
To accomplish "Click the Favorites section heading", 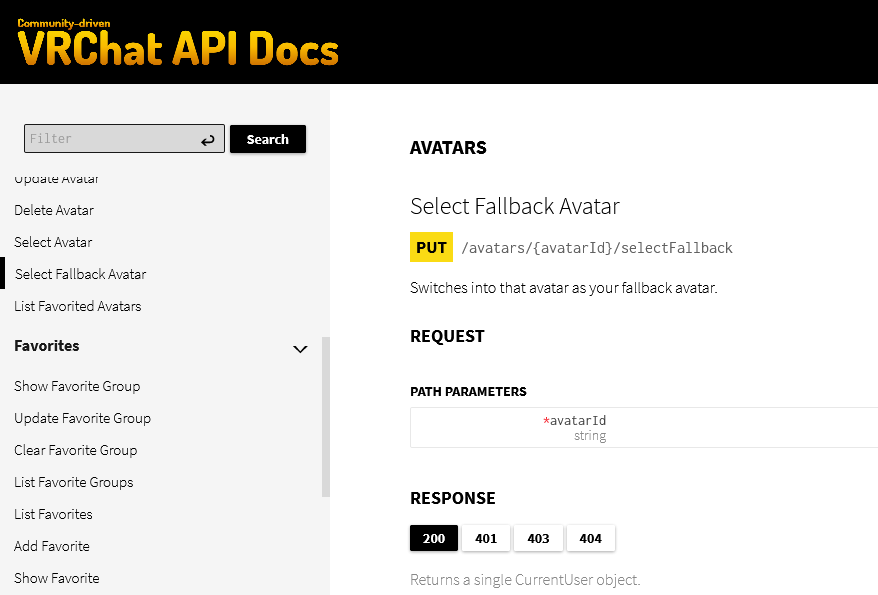I will click(x=47, y=346).
